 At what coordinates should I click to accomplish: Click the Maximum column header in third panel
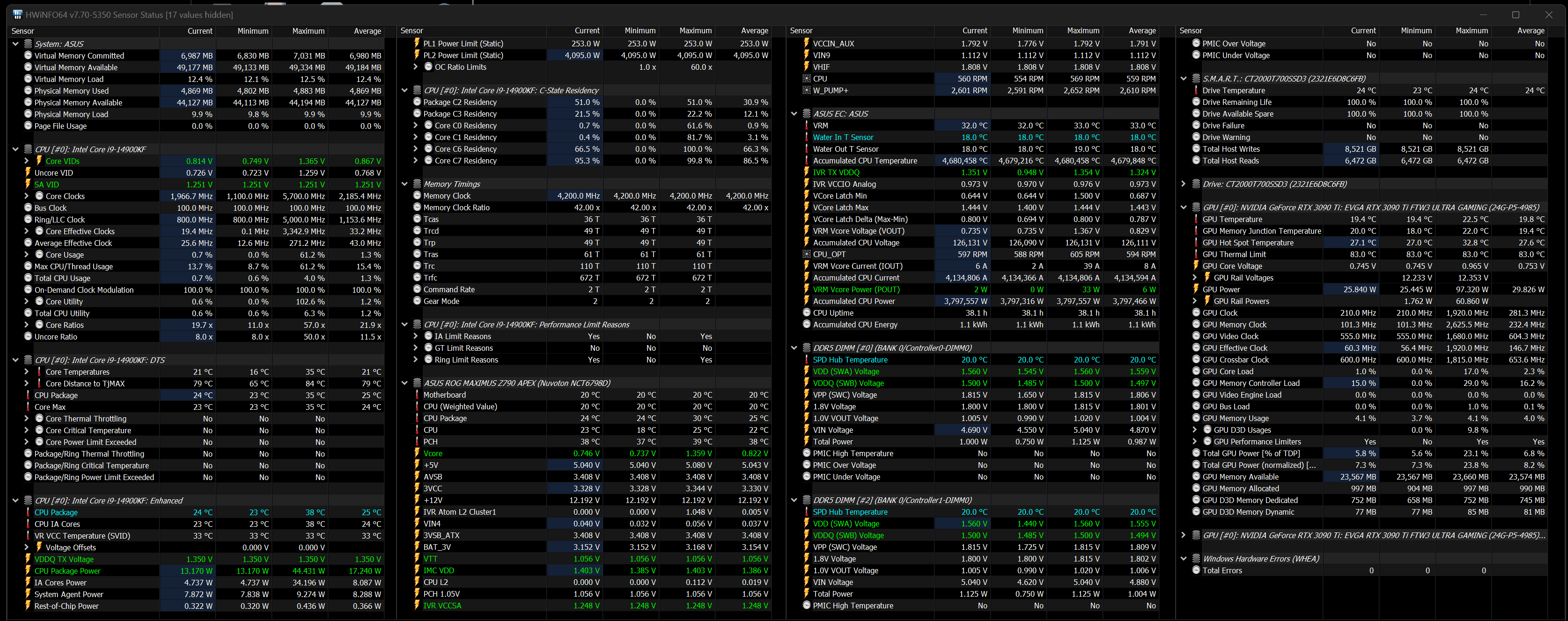tap(1083, 30)
